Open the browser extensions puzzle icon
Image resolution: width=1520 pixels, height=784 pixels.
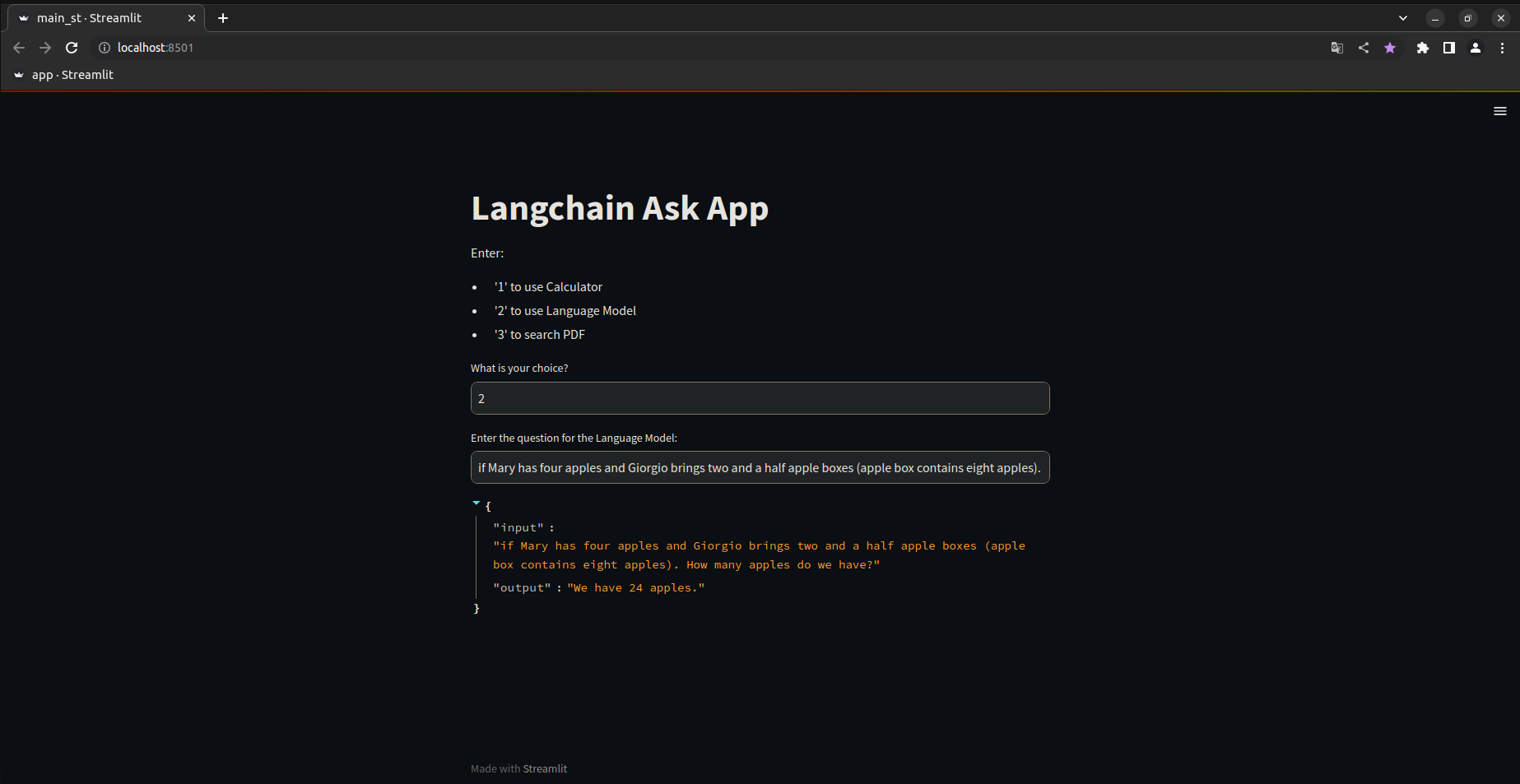pos(1423,48)
